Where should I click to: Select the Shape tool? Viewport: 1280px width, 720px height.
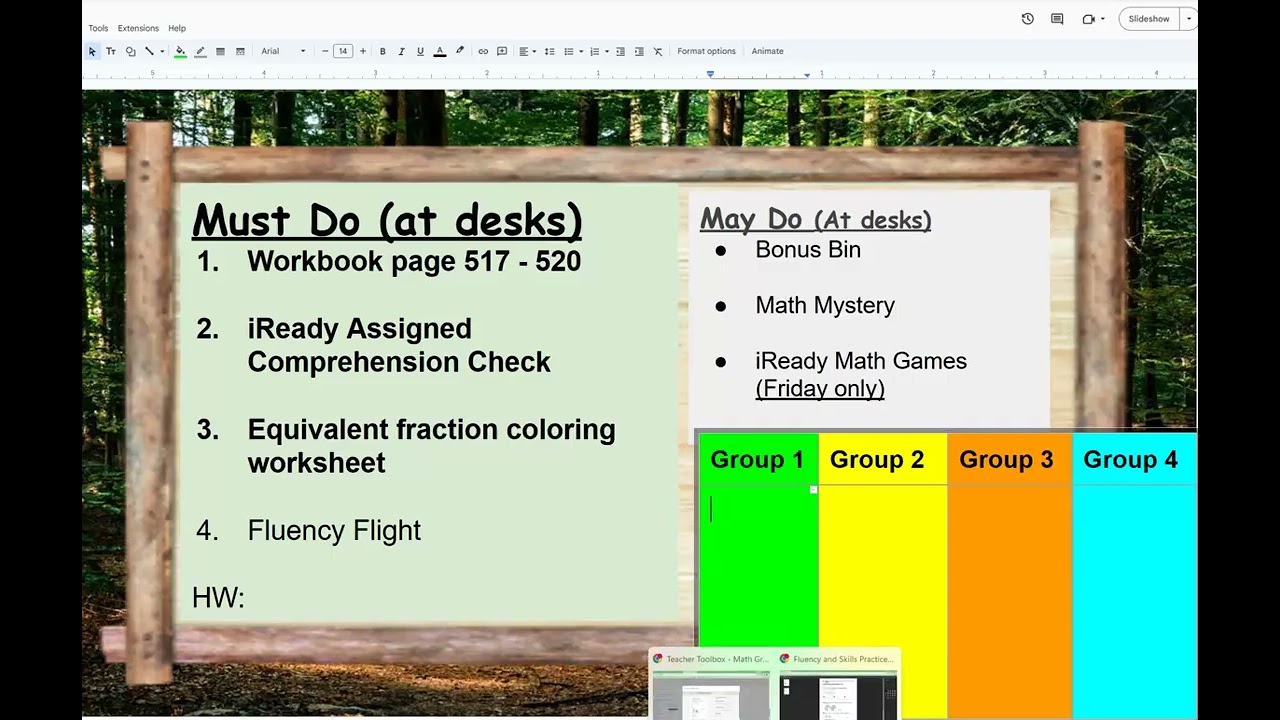130,51
